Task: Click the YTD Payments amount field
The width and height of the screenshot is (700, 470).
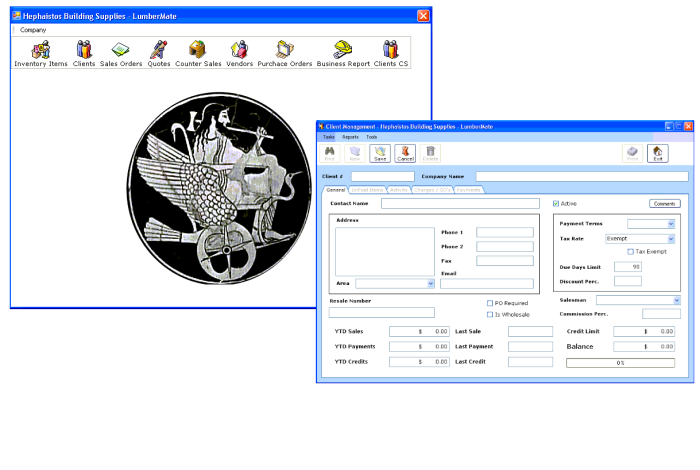Action: (x=419, y=347)
